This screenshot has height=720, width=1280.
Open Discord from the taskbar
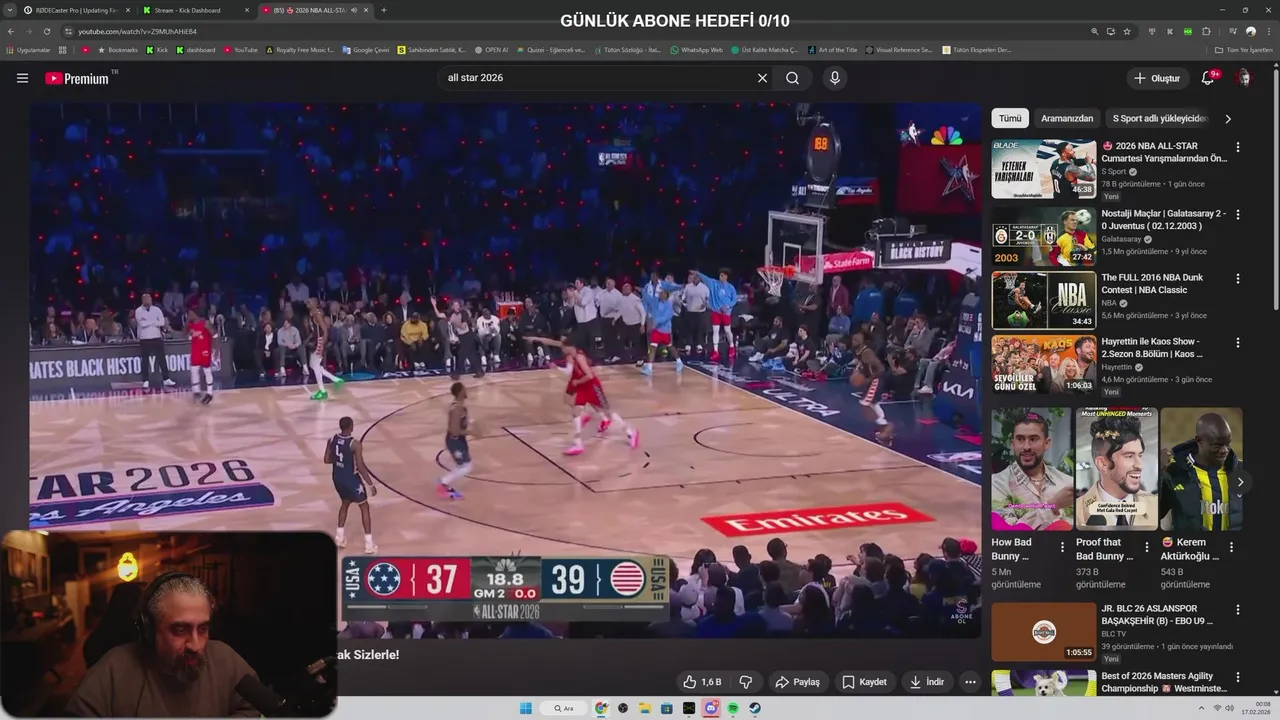tap(711, 708)
